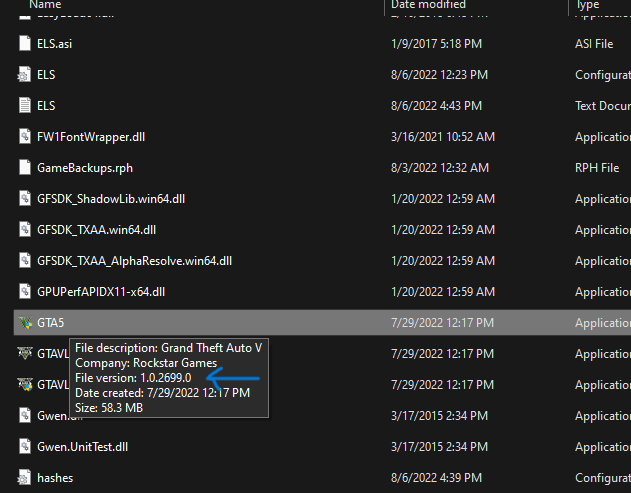
Task: Click the date 3/16/2021 10:52 AM
Action: [443, 137]
